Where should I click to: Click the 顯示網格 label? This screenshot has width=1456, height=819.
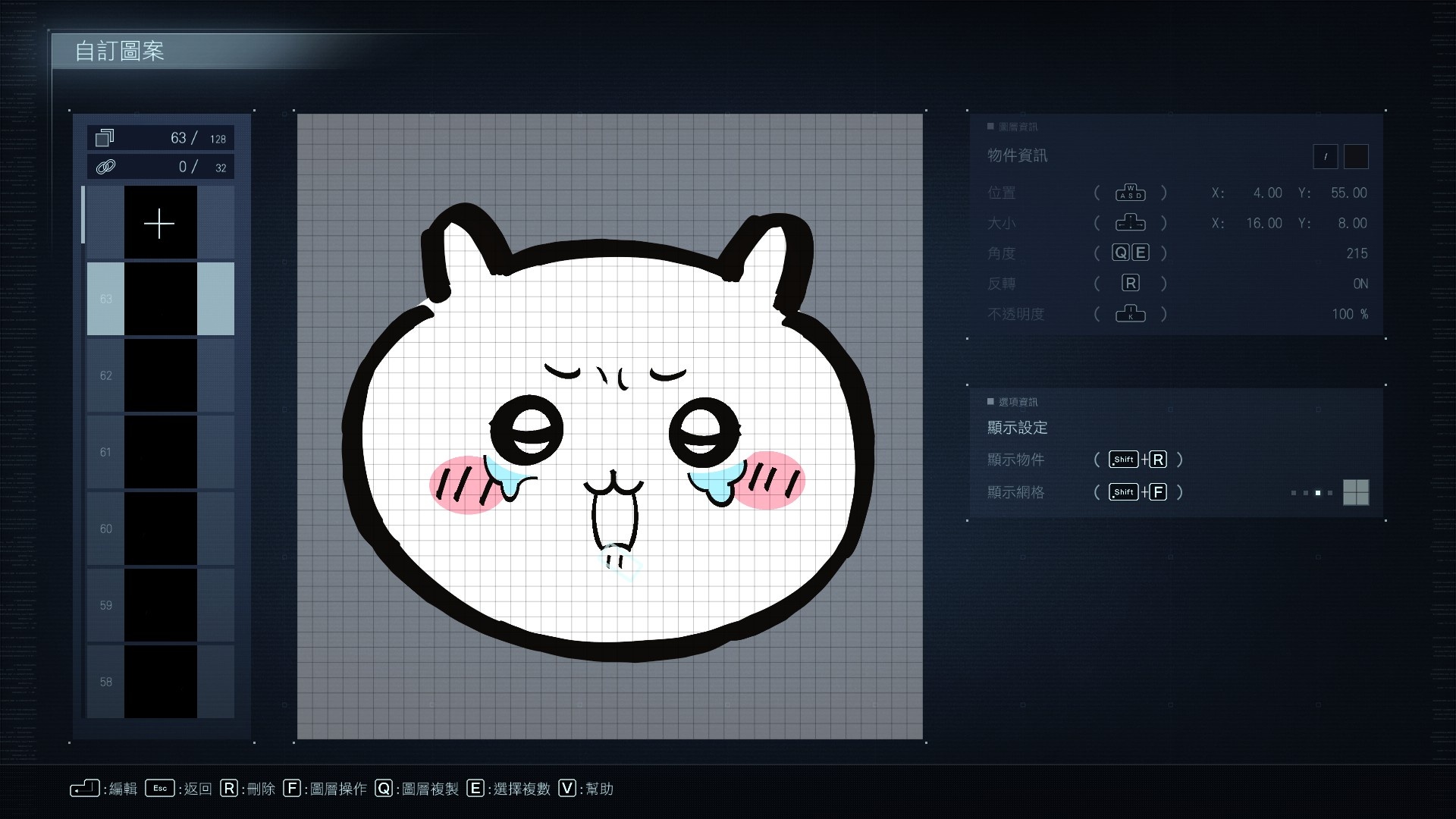coord(1015,492)
